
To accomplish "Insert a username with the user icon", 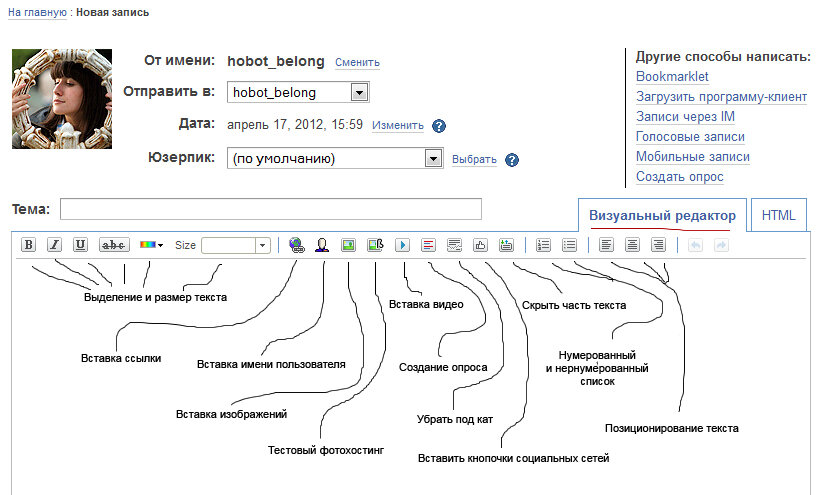I will (323, 244).
